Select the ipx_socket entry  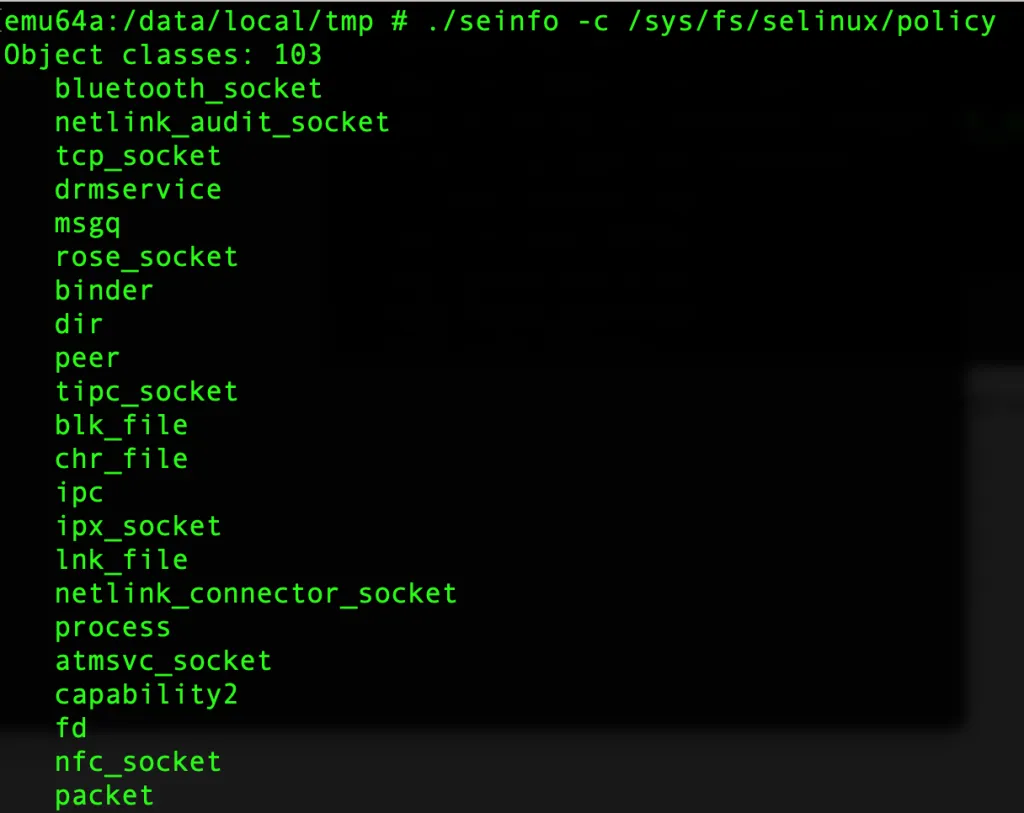tap(138, 526)
